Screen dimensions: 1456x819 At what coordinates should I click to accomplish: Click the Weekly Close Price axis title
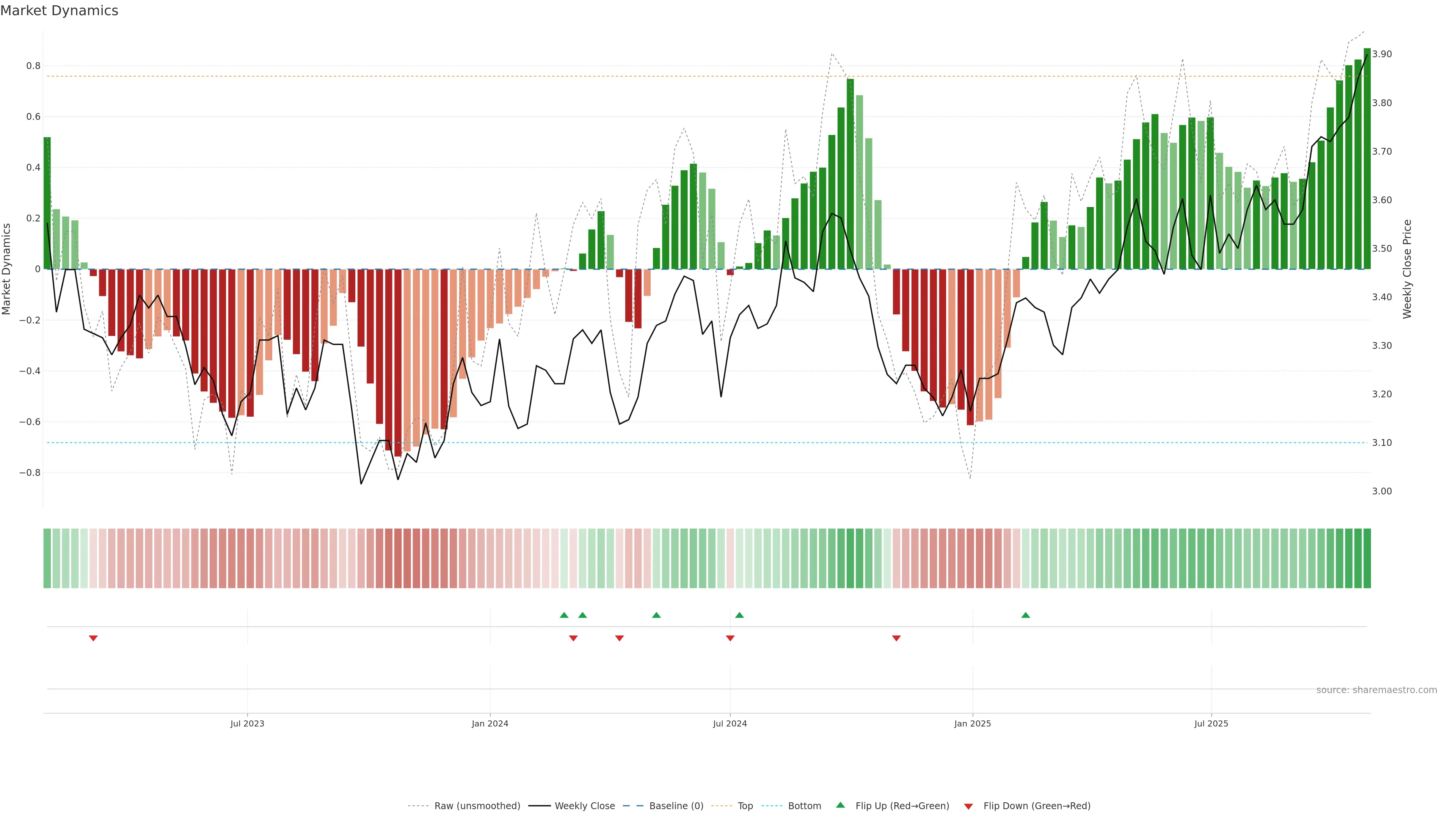(1407, 269)
